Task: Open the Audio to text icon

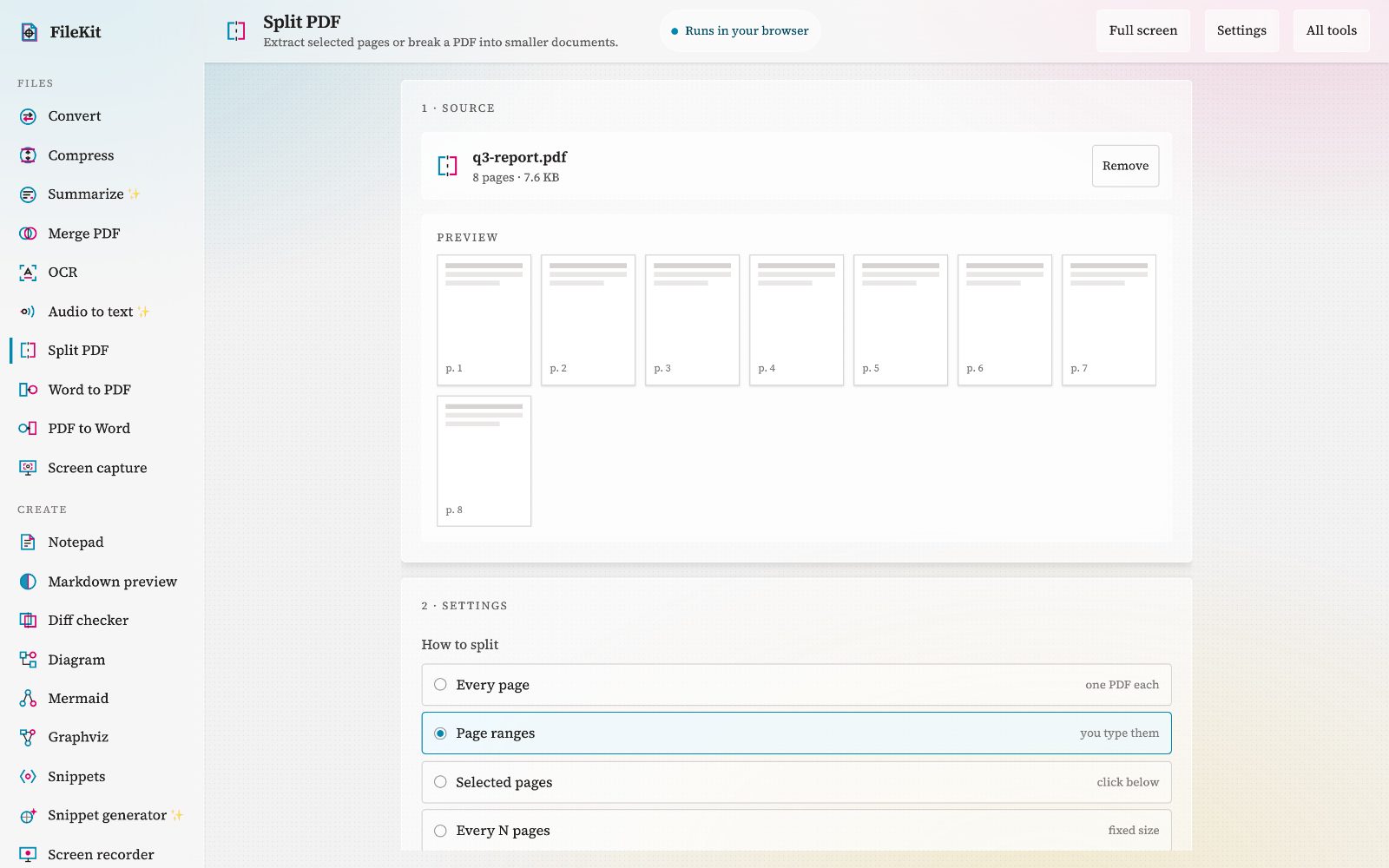Action: [x=28, y=312]
